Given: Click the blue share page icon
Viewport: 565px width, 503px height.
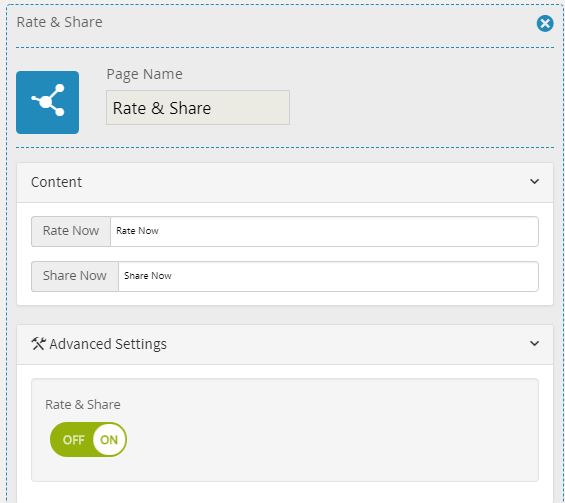Looking at the screenshot, I should [47, 102].
